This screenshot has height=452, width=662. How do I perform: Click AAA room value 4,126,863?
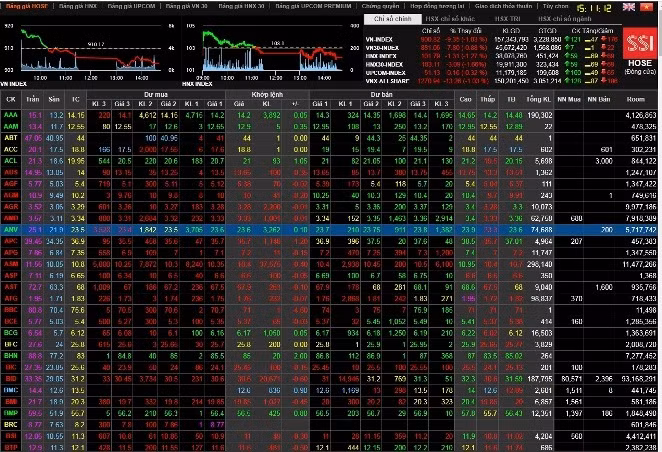641,115
